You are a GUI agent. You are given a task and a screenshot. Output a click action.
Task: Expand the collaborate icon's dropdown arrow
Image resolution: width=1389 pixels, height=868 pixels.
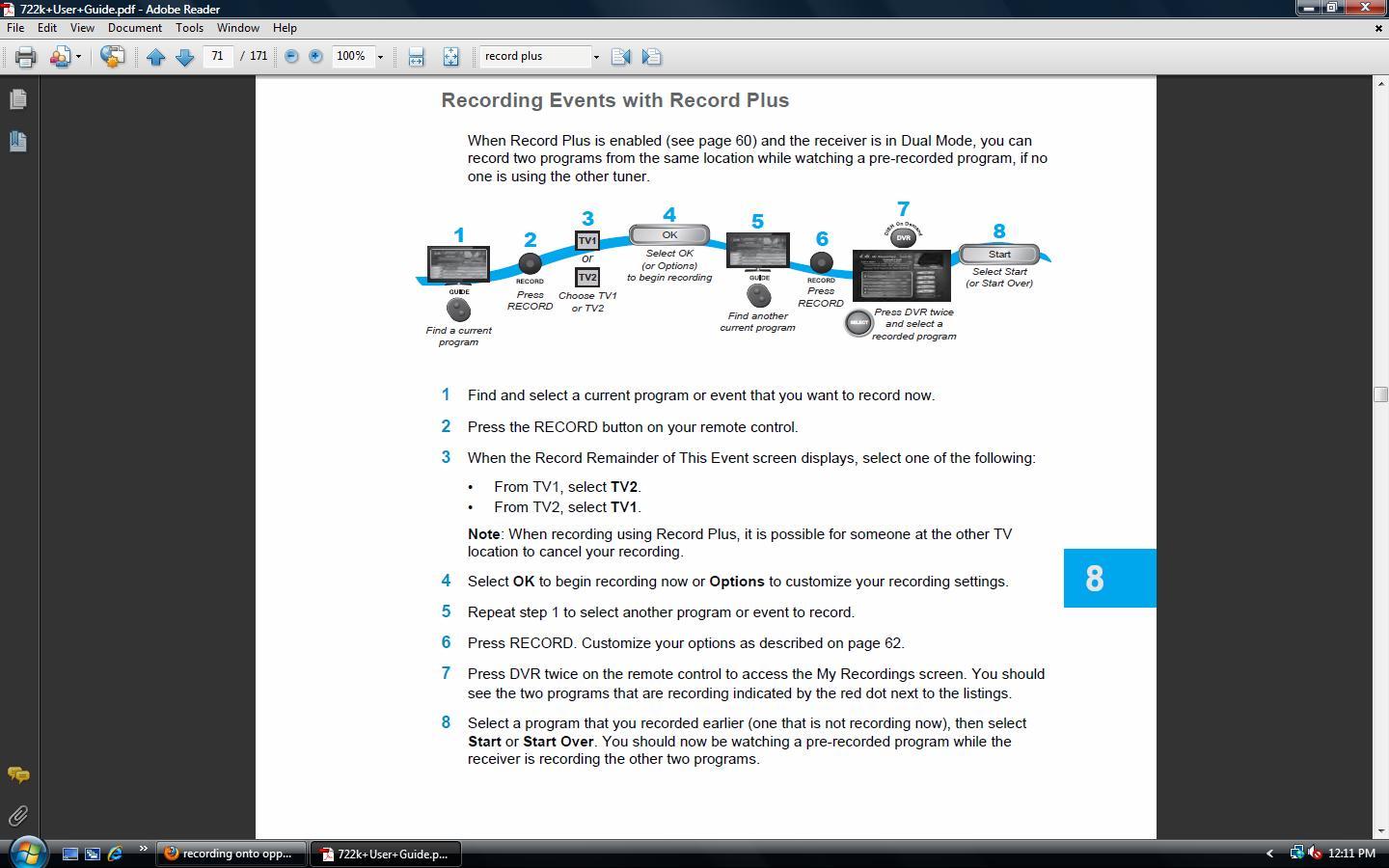pos(78,57)
